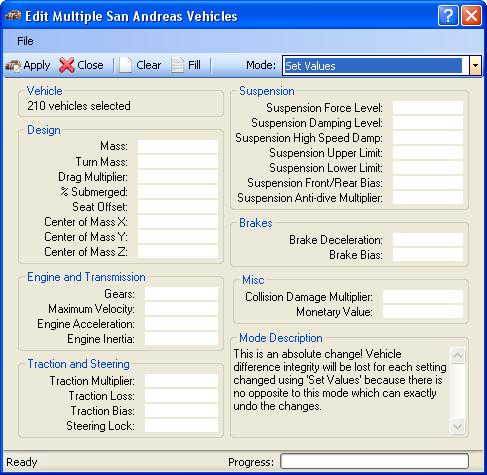Focus the Brake Deceleration field
The height and width of the screenshot is (475, 487).
pyautogui.click(x=428, y=240)
